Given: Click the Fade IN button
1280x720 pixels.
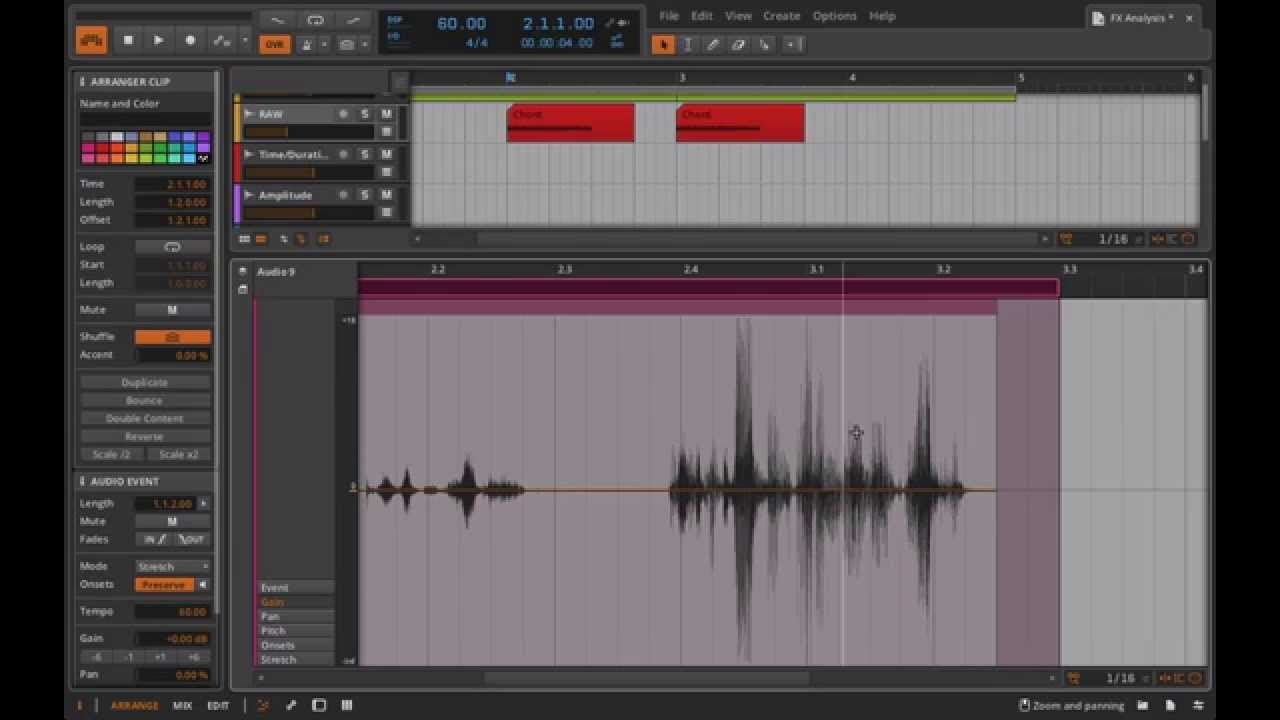Looking at the screenshot, I should pos(153,539).
